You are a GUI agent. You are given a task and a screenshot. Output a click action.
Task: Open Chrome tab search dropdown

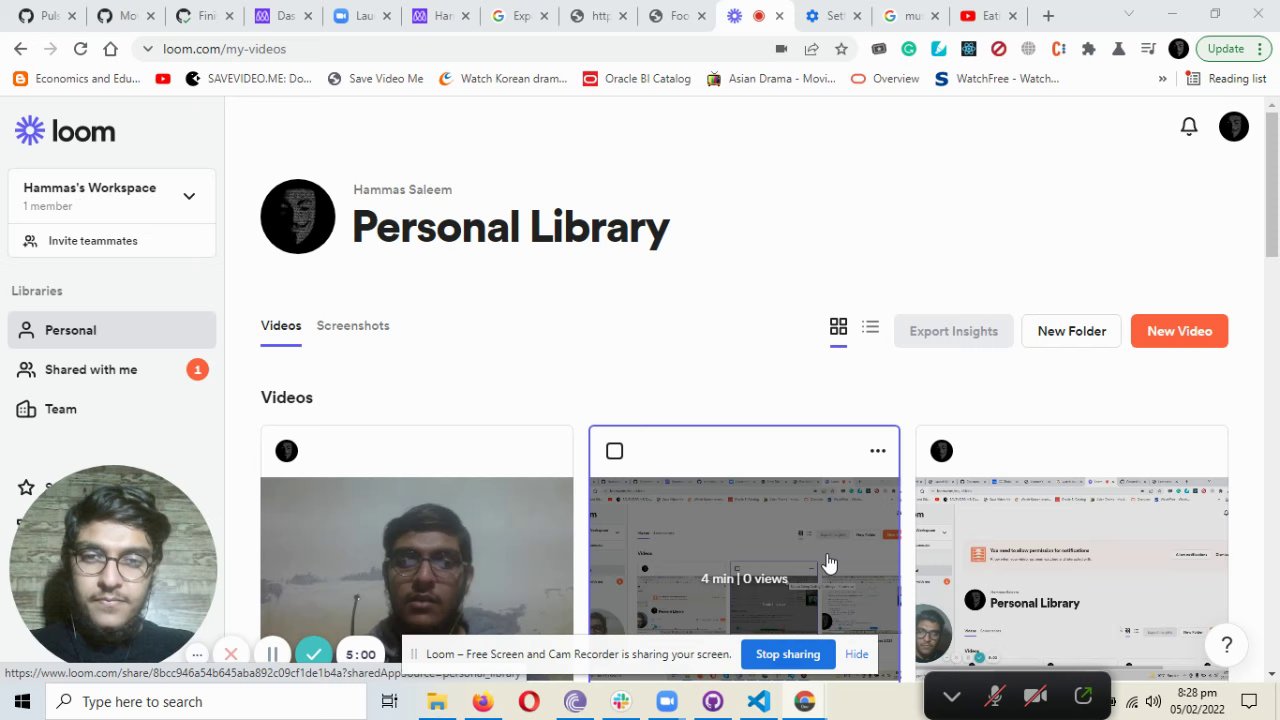[x=1128, y=13]
